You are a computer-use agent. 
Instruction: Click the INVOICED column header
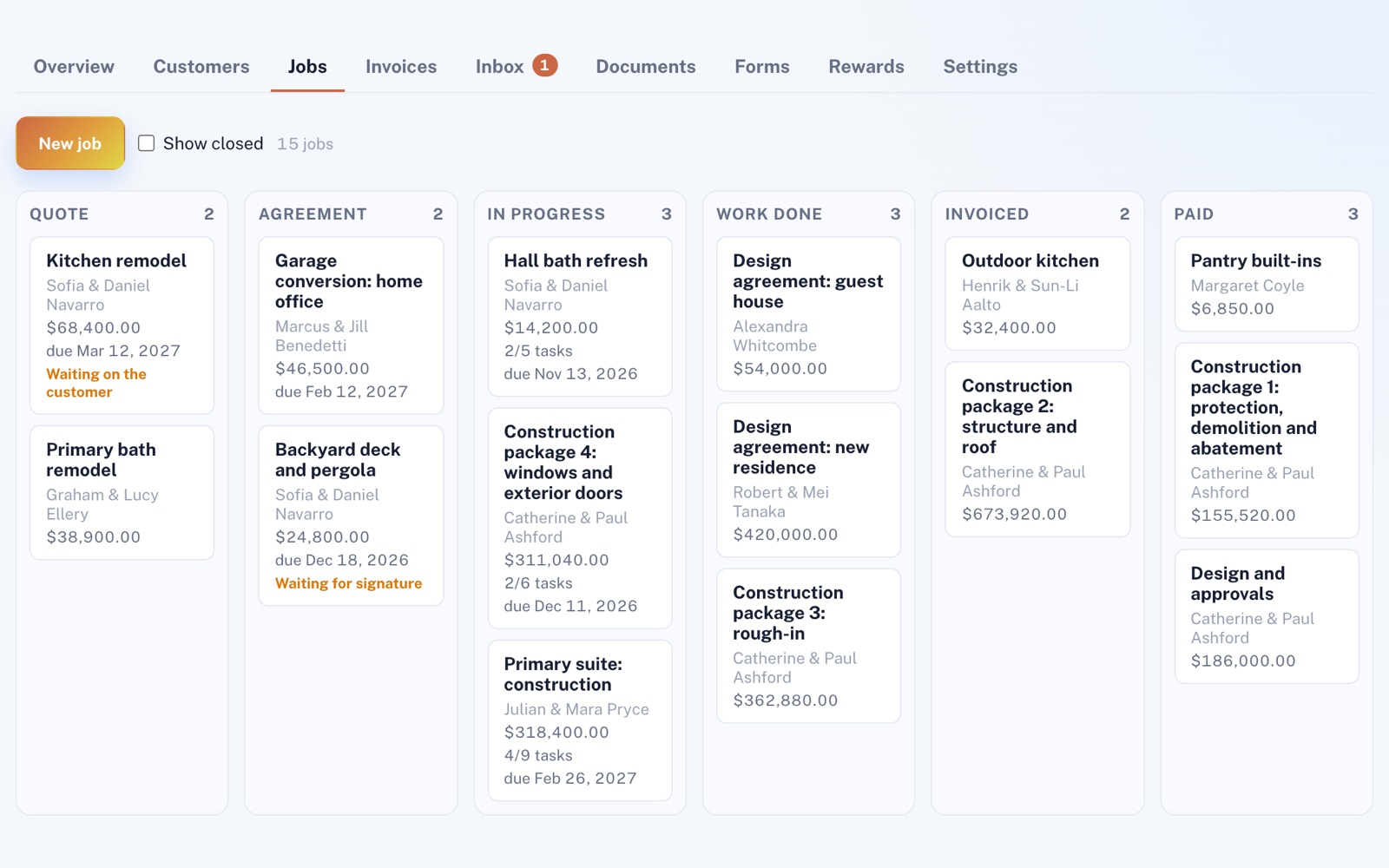(987, 214)
